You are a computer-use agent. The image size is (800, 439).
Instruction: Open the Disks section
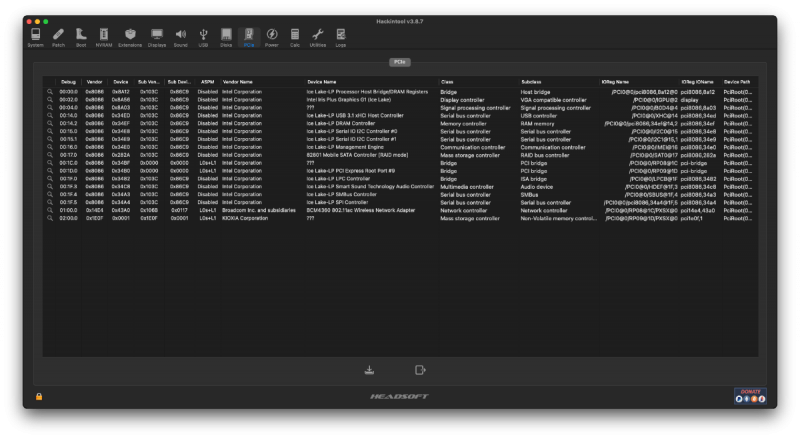point(226,37)
